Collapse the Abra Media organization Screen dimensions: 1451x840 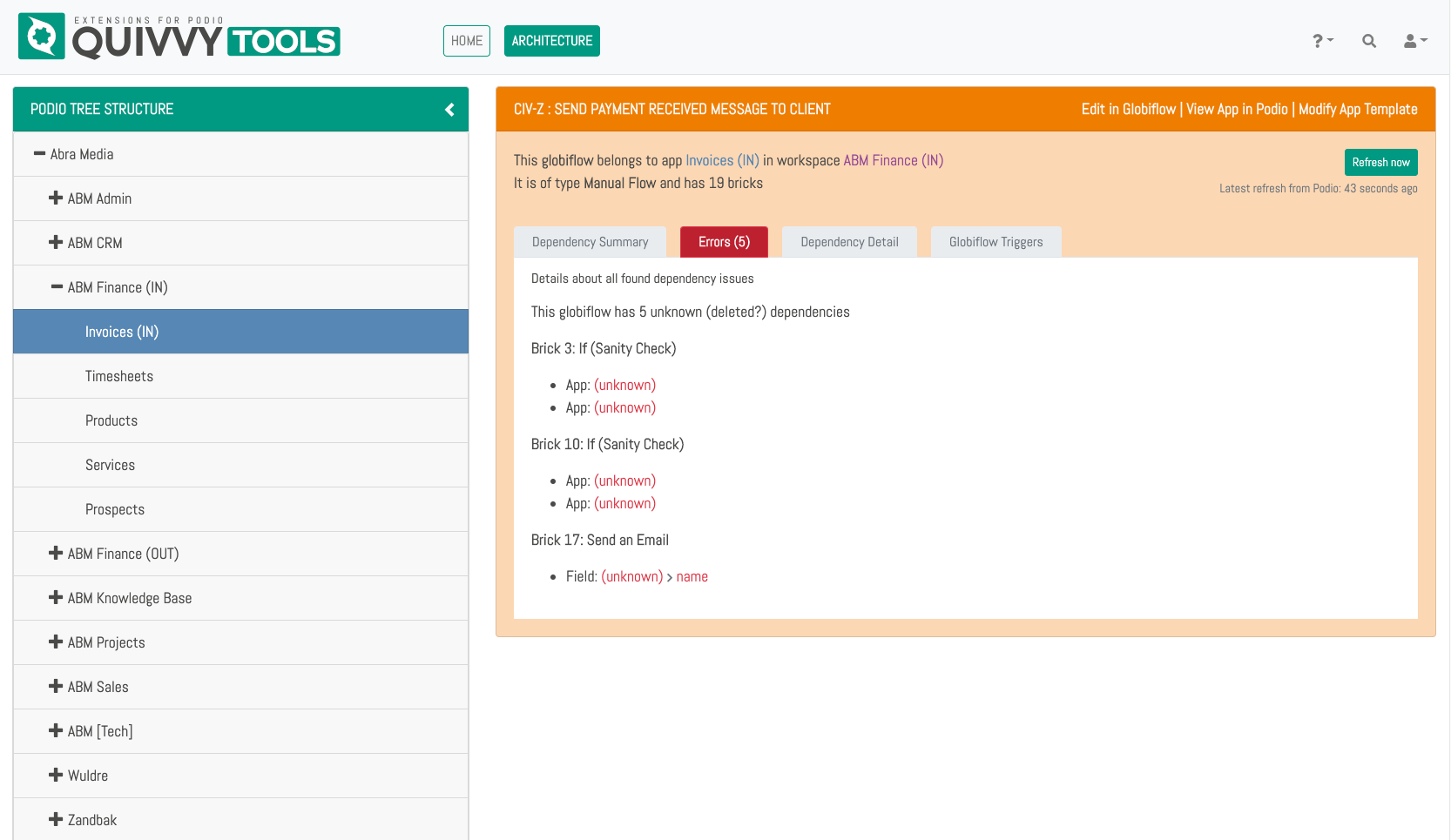39,154
